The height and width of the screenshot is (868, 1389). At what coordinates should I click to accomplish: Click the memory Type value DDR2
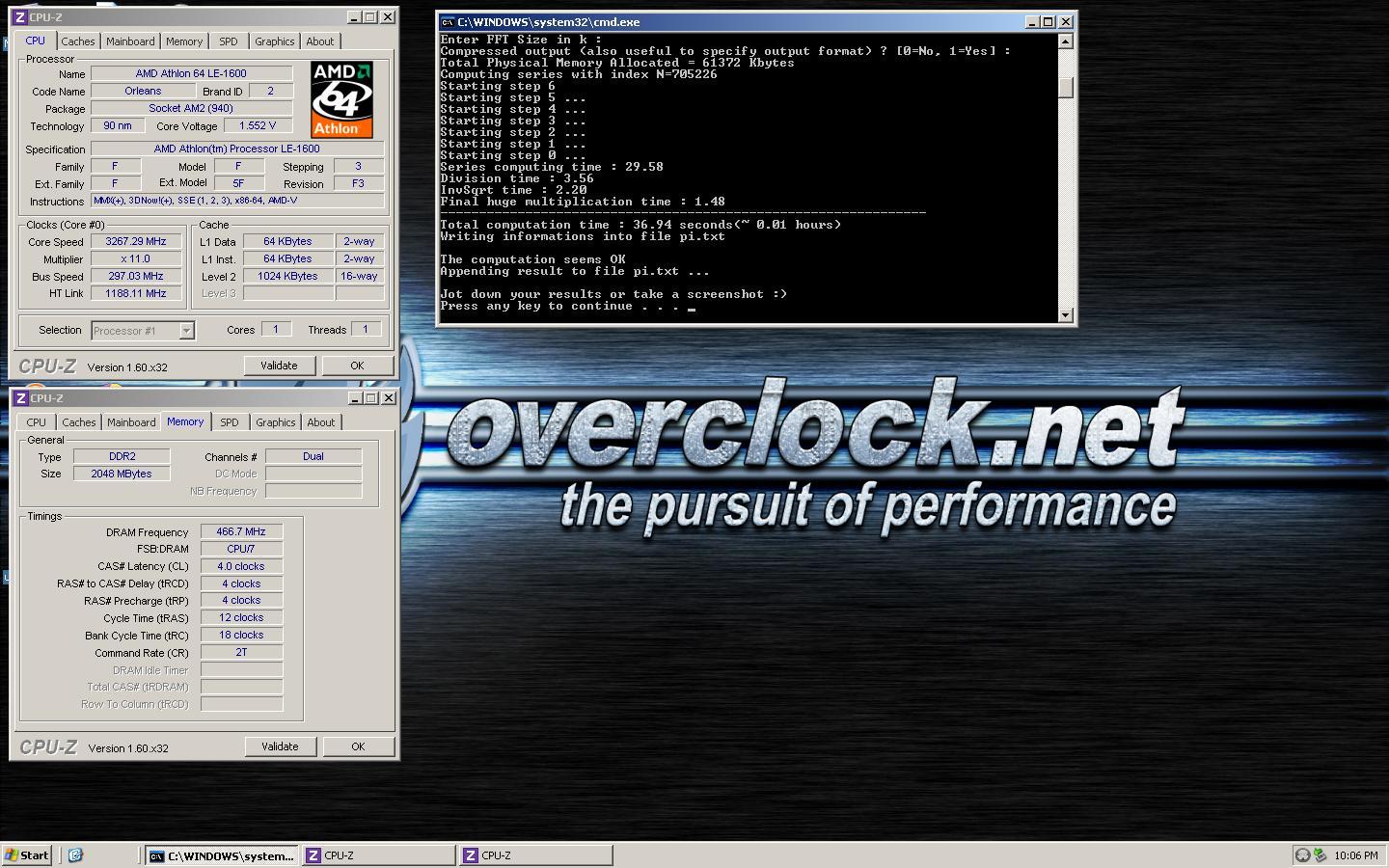(x=122, y=456)
